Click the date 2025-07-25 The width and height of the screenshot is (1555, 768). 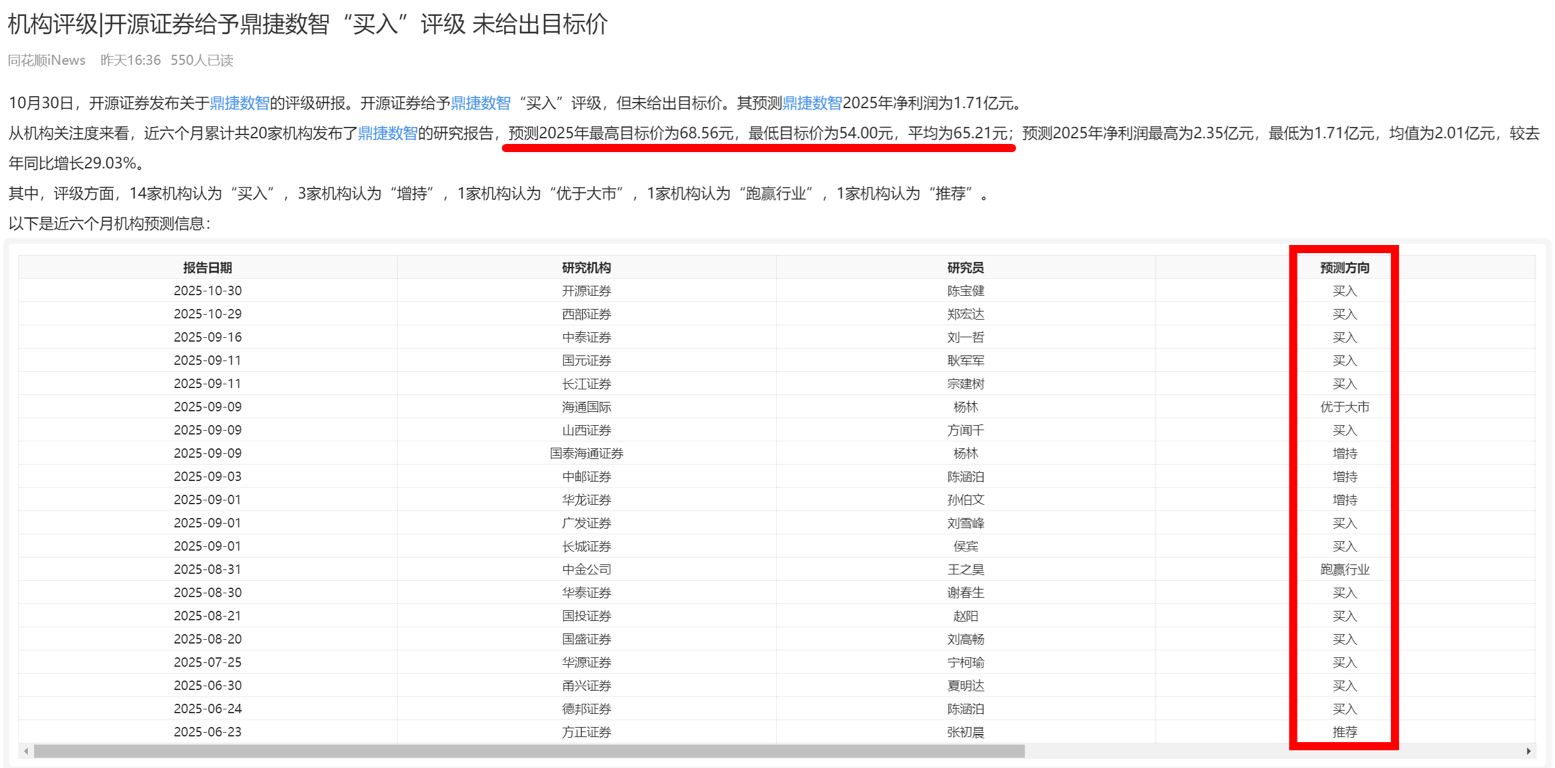point(208,662)
